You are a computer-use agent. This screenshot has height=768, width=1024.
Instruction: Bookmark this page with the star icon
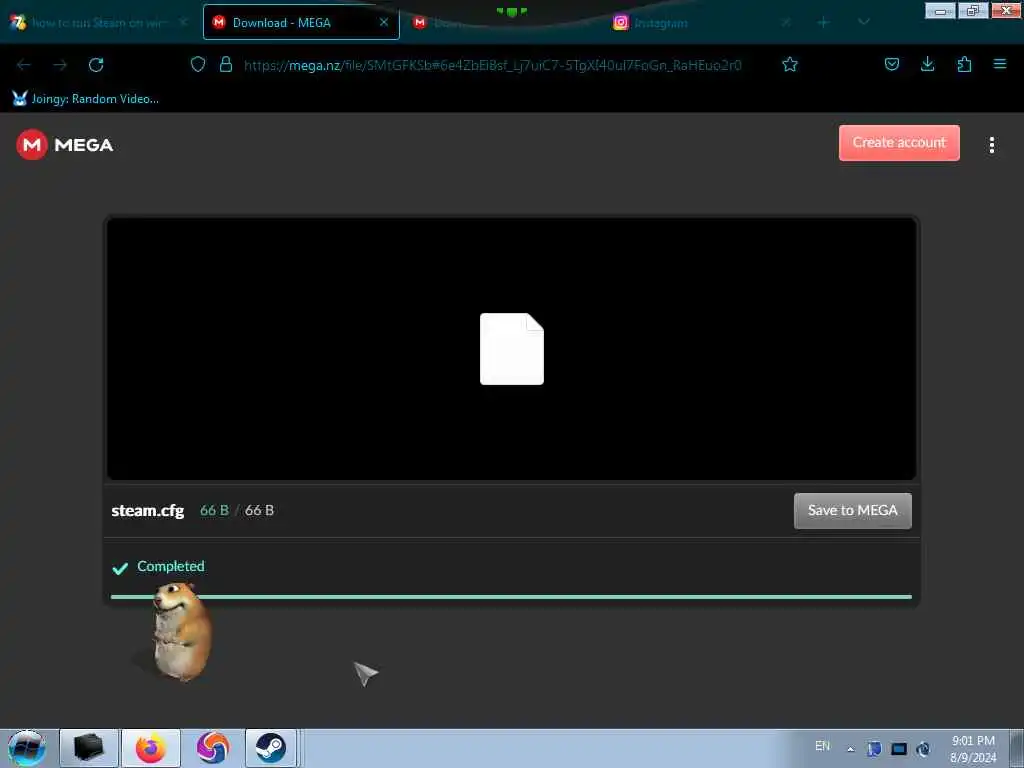coord(790,64)
